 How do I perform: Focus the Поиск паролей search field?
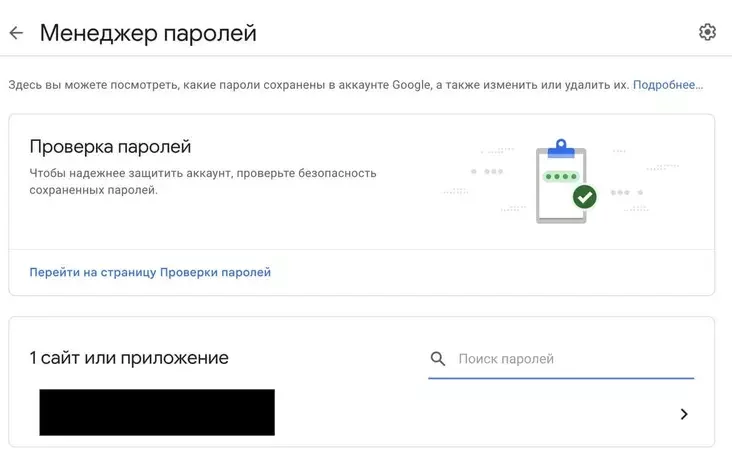pyautogui.click(x=561, y=359)
